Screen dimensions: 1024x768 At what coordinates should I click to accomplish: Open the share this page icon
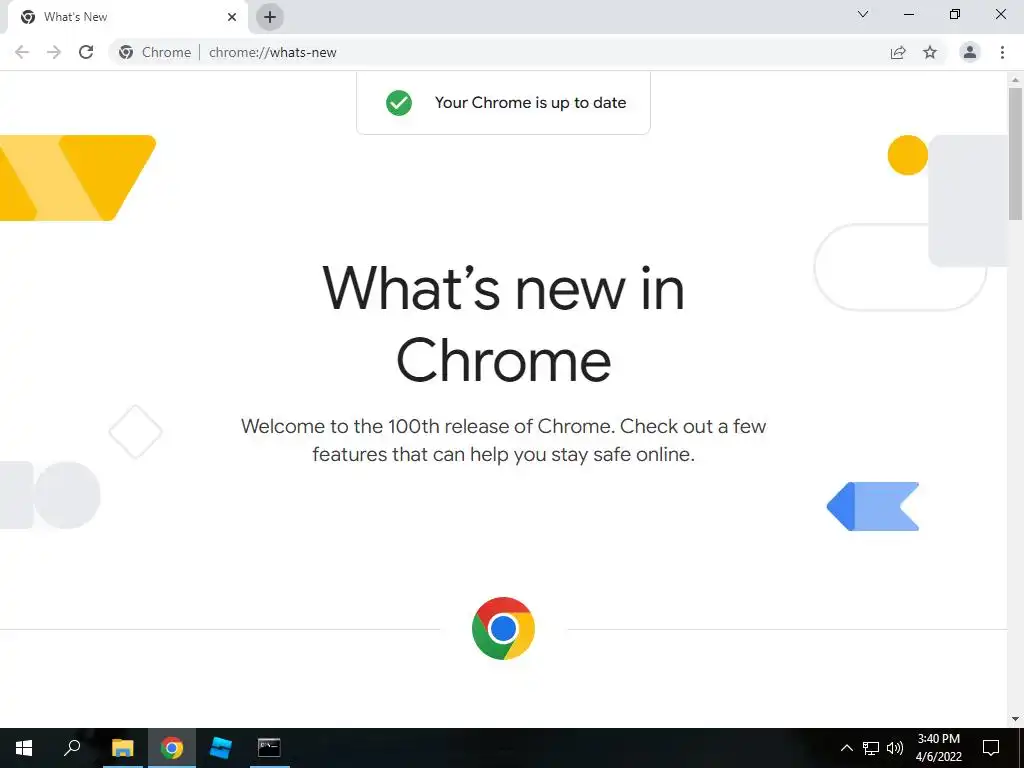898,52
